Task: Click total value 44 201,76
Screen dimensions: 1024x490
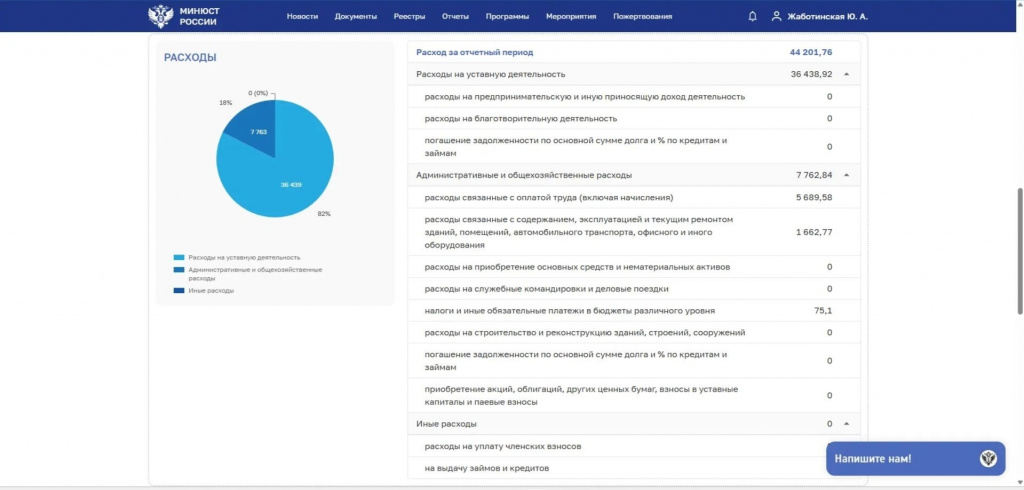Action: [x=810, y=52]
